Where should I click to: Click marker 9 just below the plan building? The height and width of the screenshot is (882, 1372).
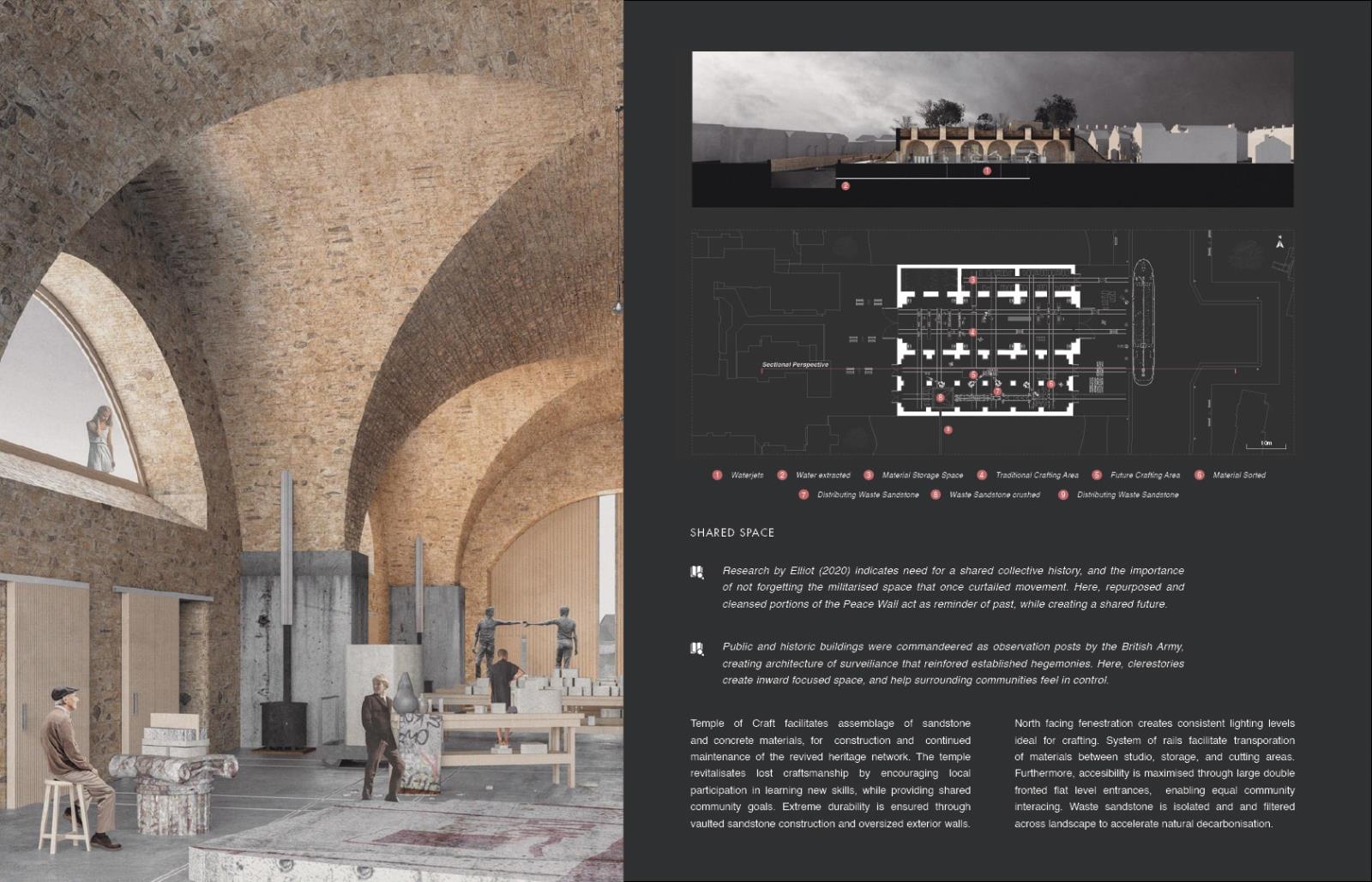[x=948, y=430]
